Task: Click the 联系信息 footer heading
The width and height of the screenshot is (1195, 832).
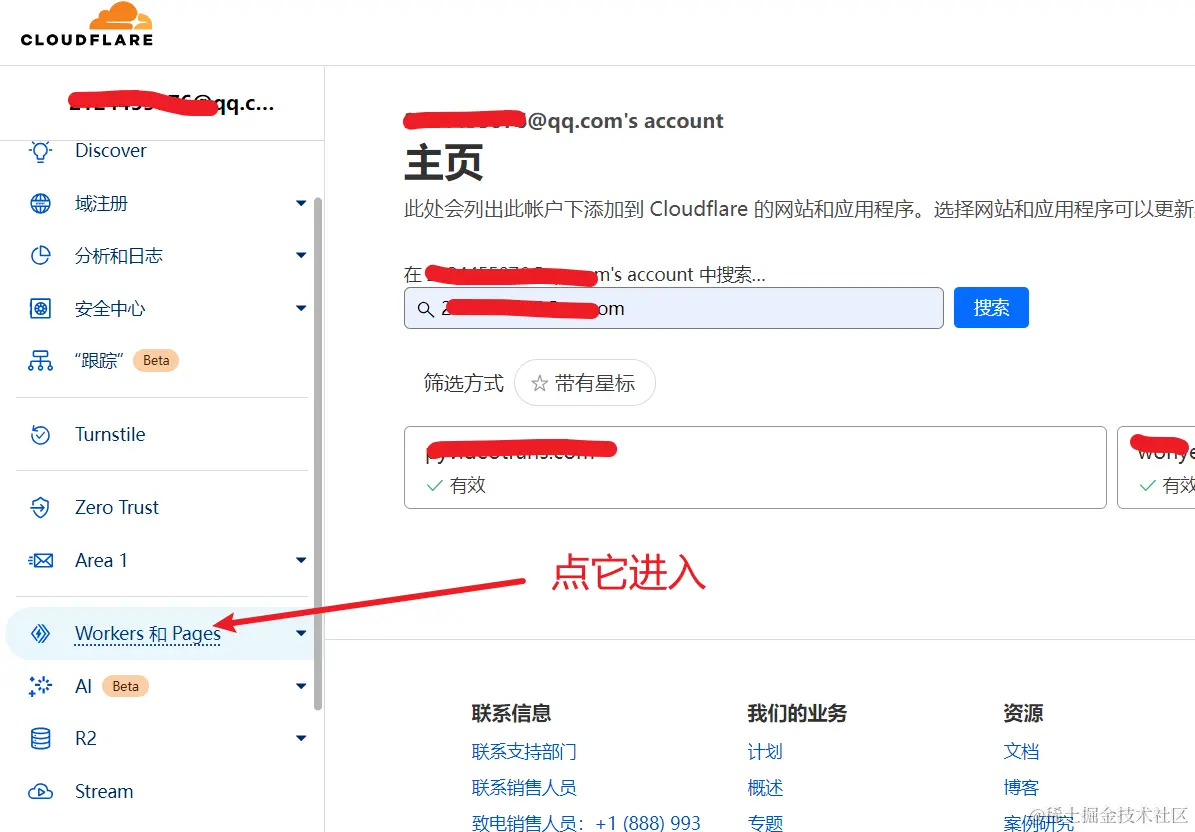Action: pos(511,713)
